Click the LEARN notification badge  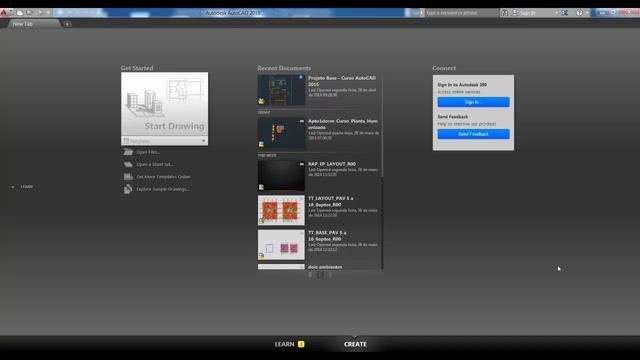tap(301, 344)
